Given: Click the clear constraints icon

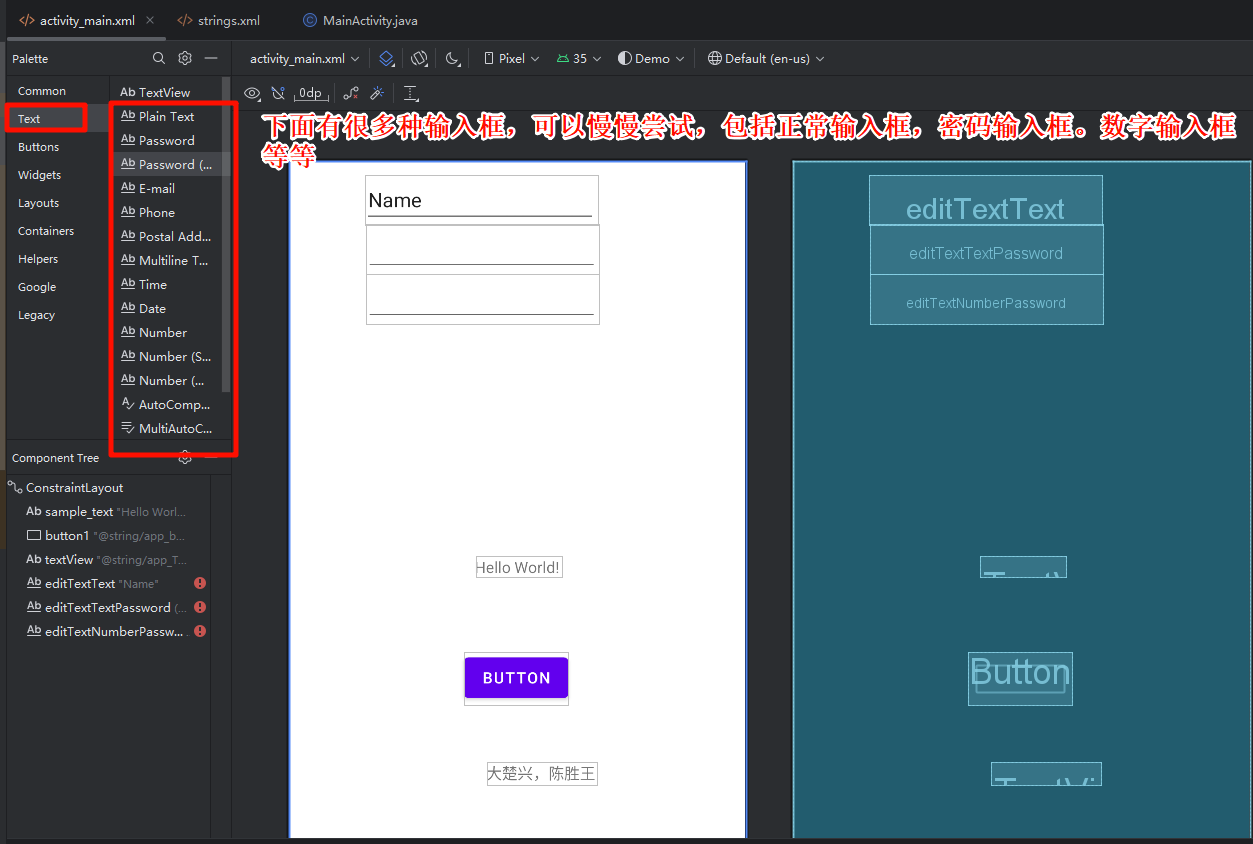Looking at the screenshot, I should tap(351, 93).
